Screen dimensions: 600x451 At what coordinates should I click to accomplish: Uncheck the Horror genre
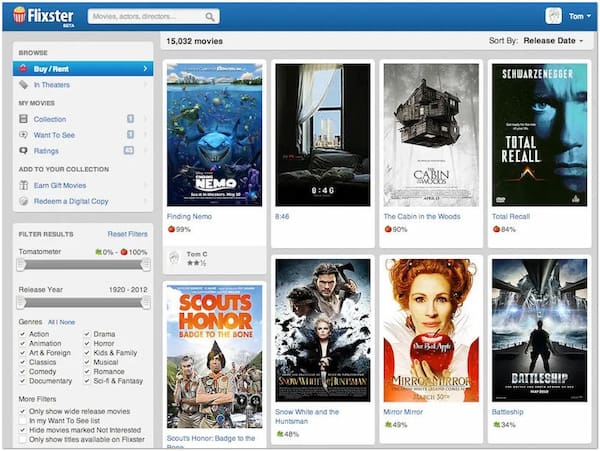(87, 344)
